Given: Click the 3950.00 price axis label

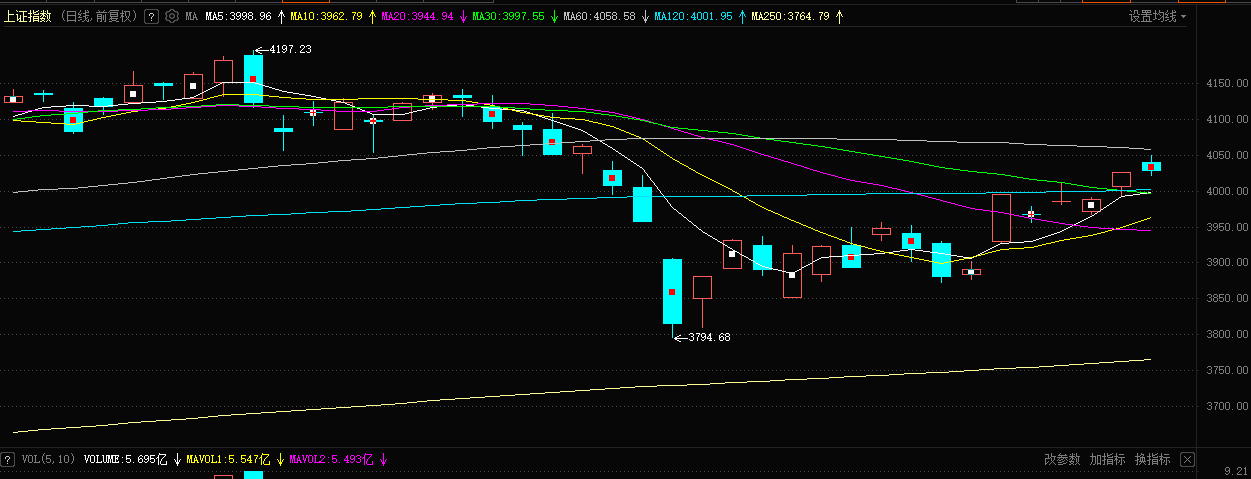Looking at the screenshot, I should [x=1225, y=227].
